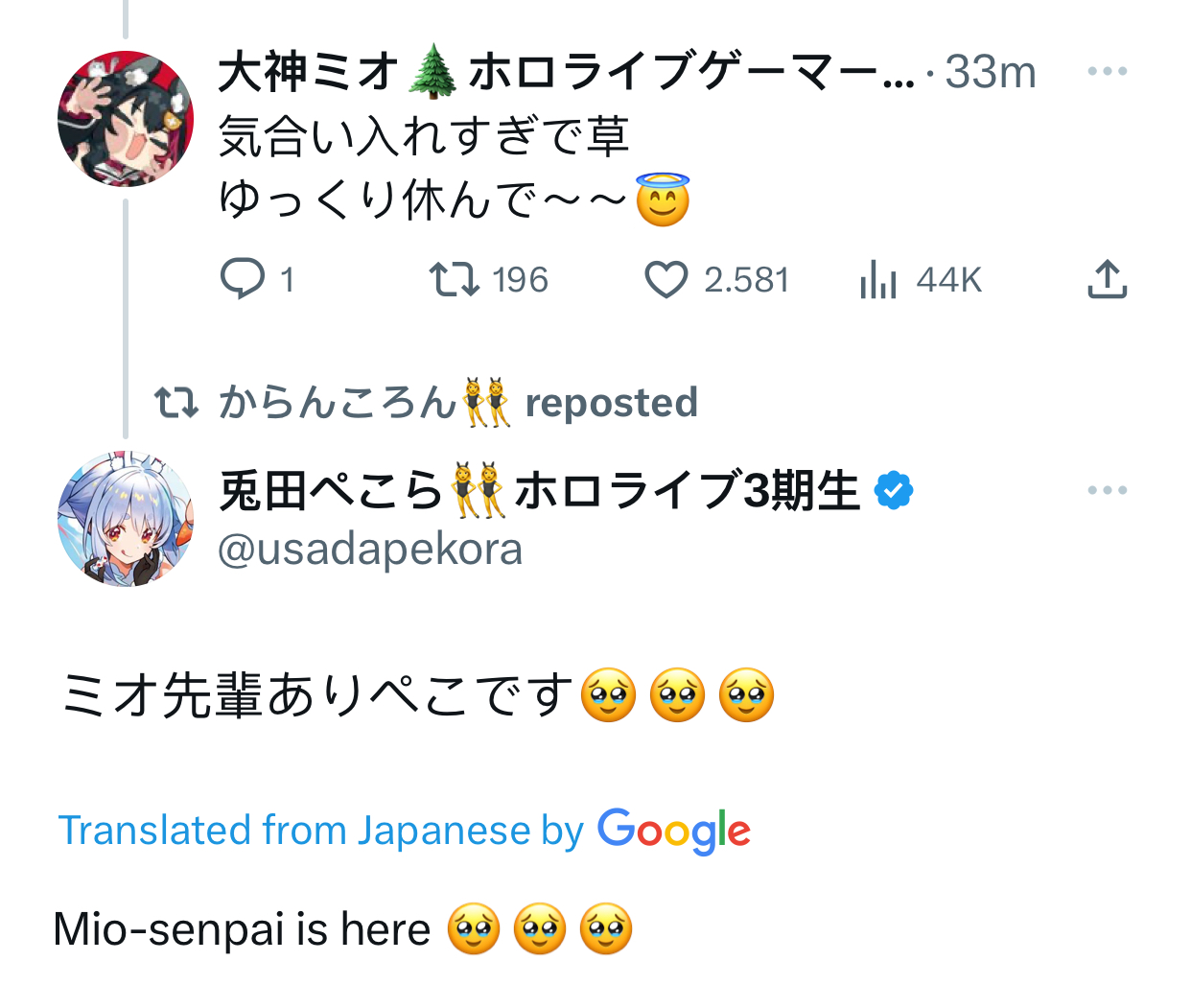Screen dimensions: 1191x1008
Task: Click the 33m timestamp on Mio's tweet
Action: 991,72
